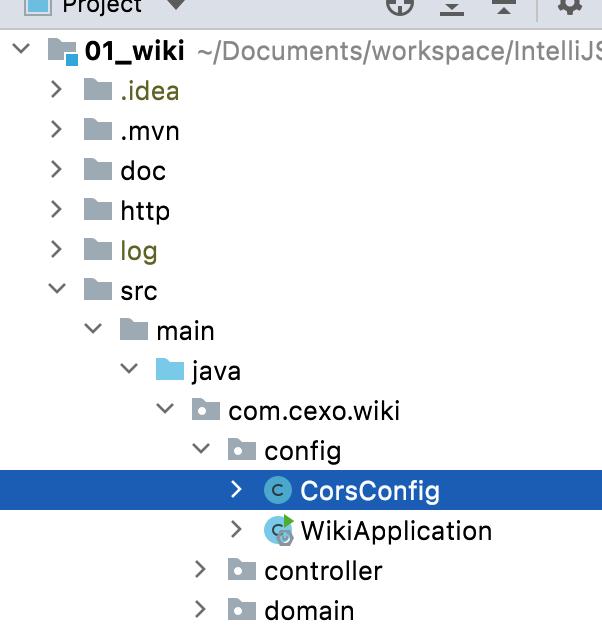Screen dimensions: 602x626
Task: Expand the log folder
Action: tap(56, 249)
